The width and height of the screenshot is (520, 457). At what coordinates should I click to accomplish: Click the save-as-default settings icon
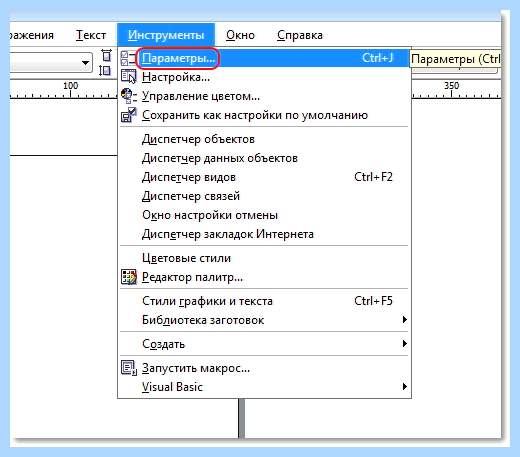point(128,115)
